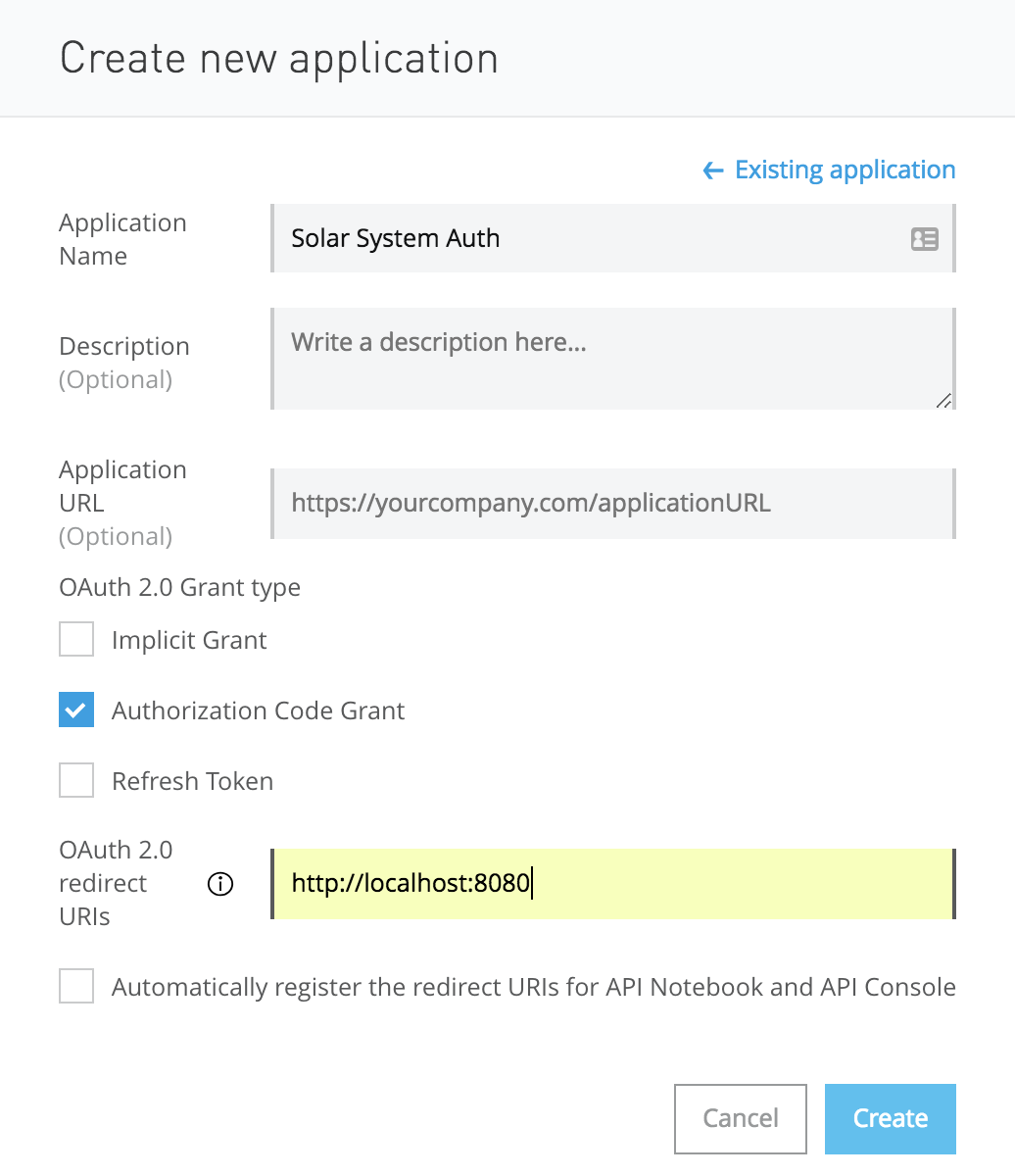Click the Implicit Grant label text
This screenshot has width=1015, height=1176.
click(x=189, y=641)
